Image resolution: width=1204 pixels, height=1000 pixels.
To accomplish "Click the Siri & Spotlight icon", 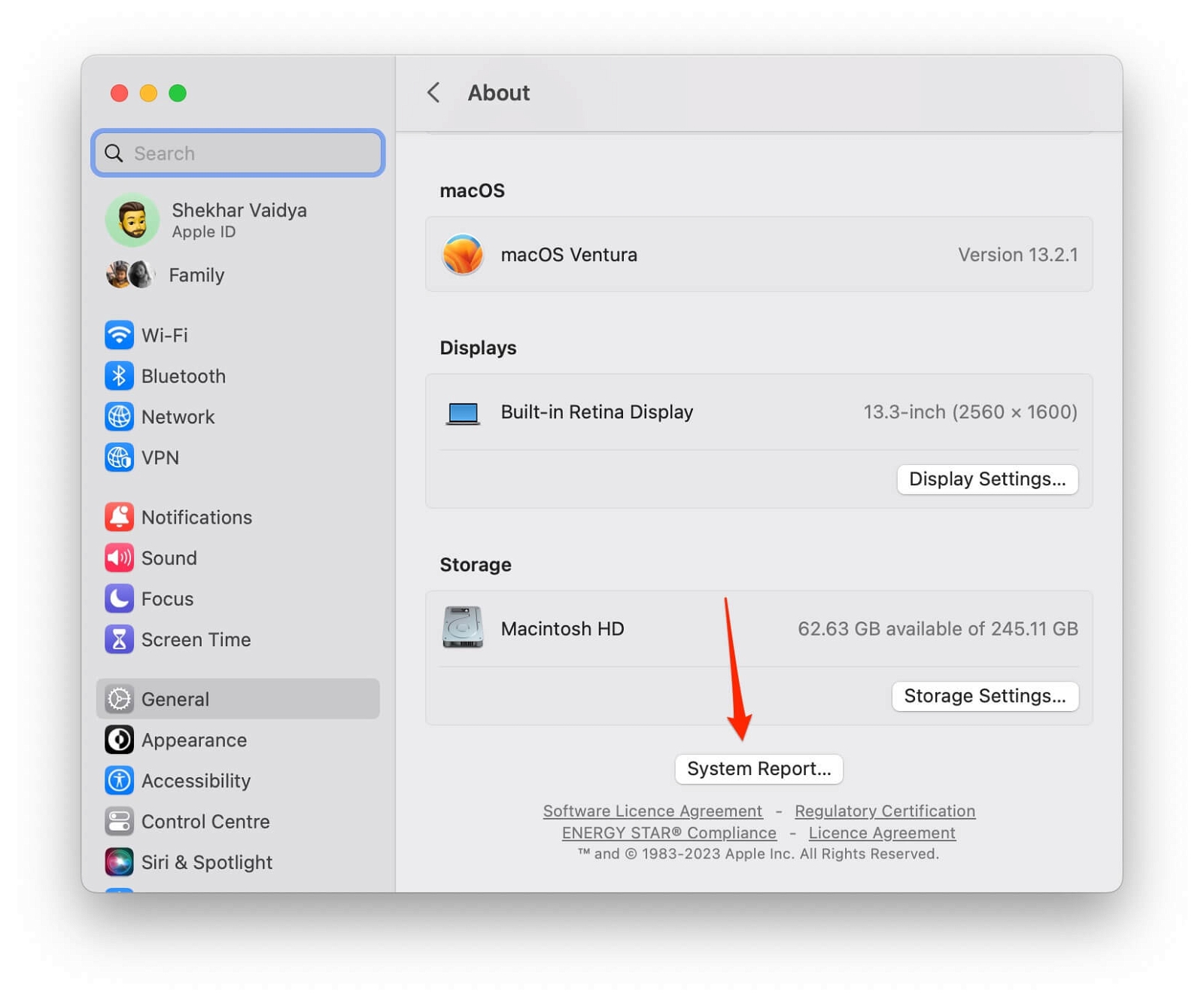I will (119, 862).
